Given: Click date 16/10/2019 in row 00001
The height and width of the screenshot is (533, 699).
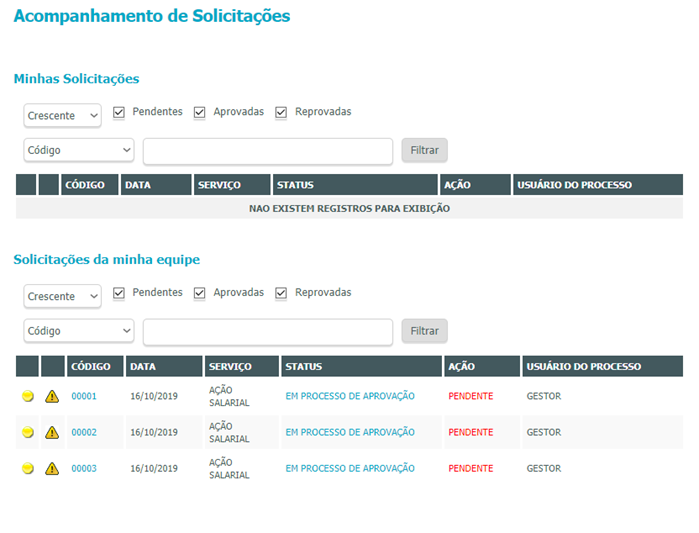Looking at the screenshot, I should tap(154, 396).
